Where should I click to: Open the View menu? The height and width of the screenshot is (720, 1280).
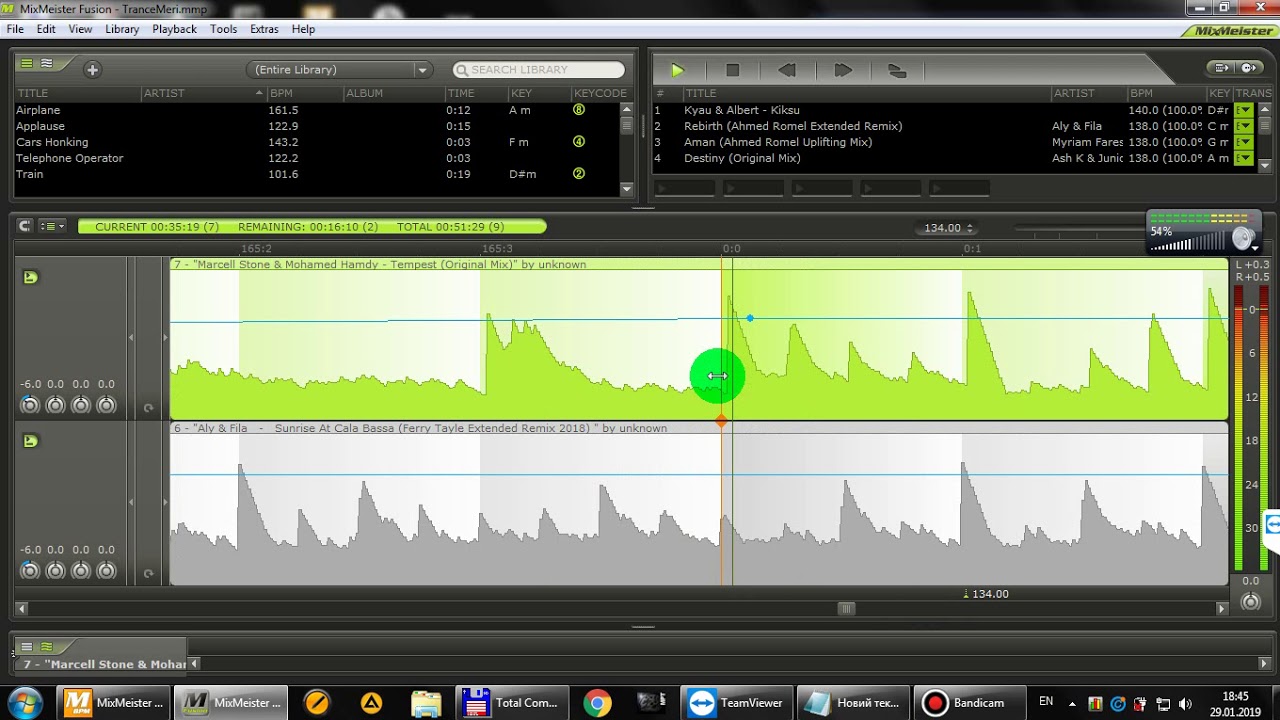pyautogui.click(x=80, y=29)
